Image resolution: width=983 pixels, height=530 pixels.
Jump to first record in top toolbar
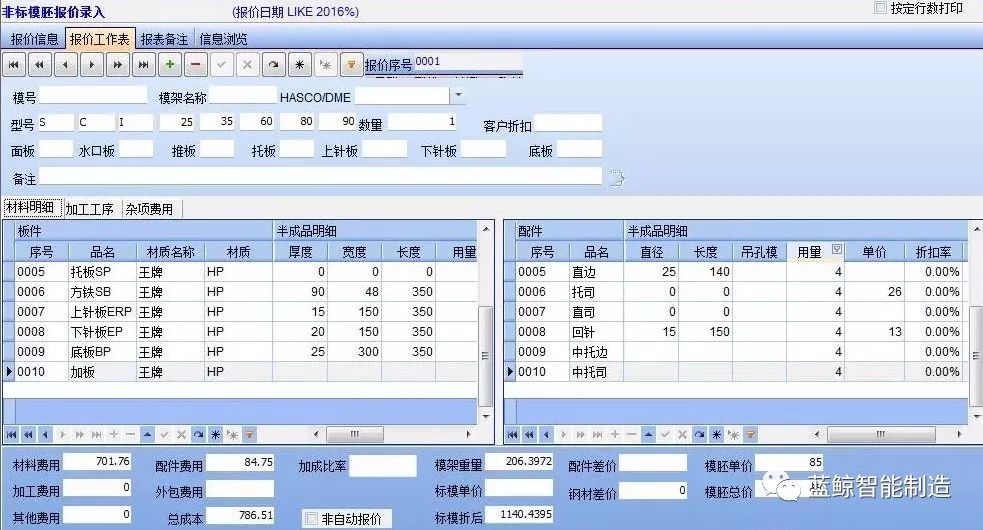coord(14,65)
